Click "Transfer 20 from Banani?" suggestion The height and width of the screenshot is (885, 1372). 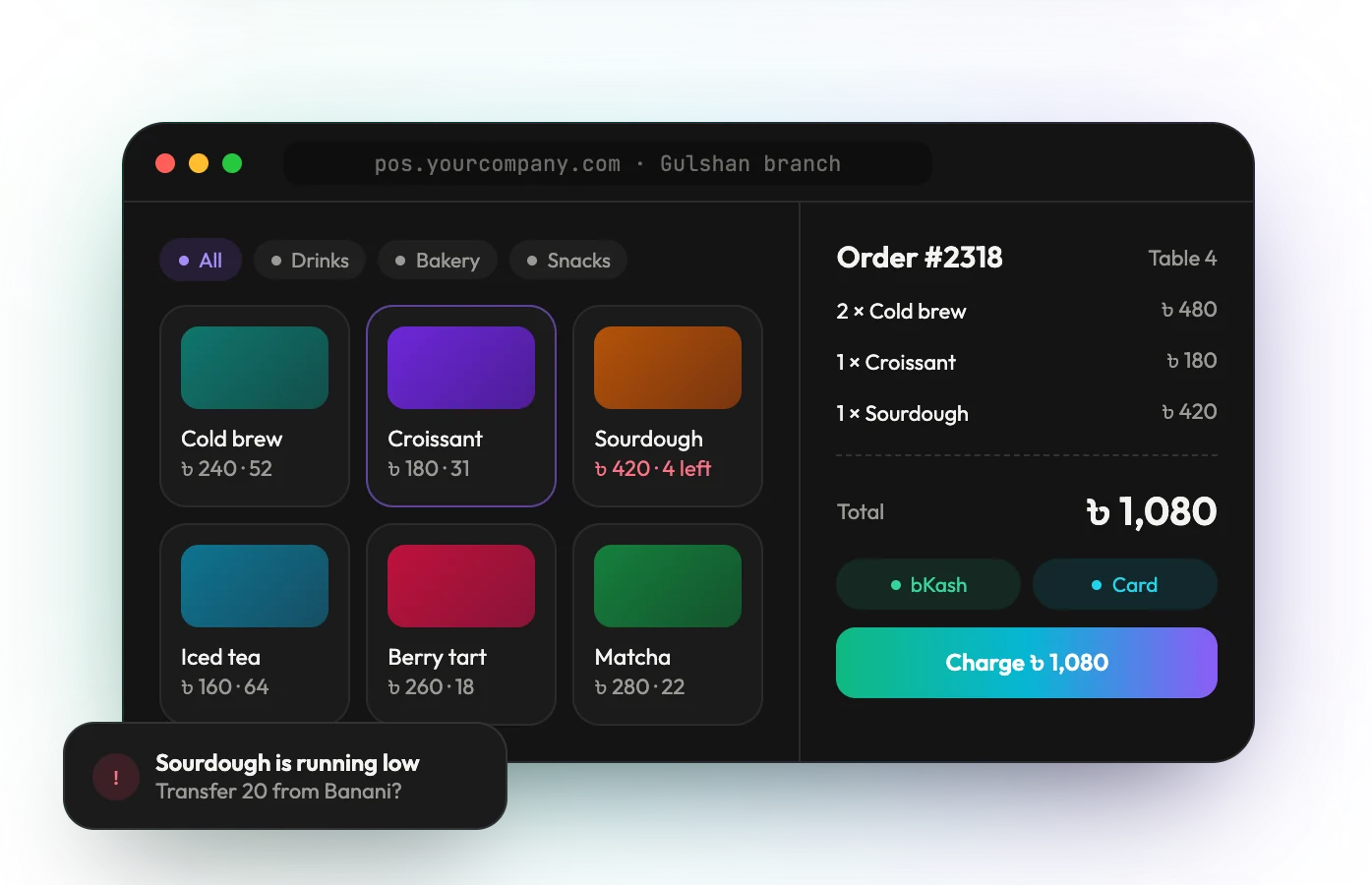click(x=278, y=792)
